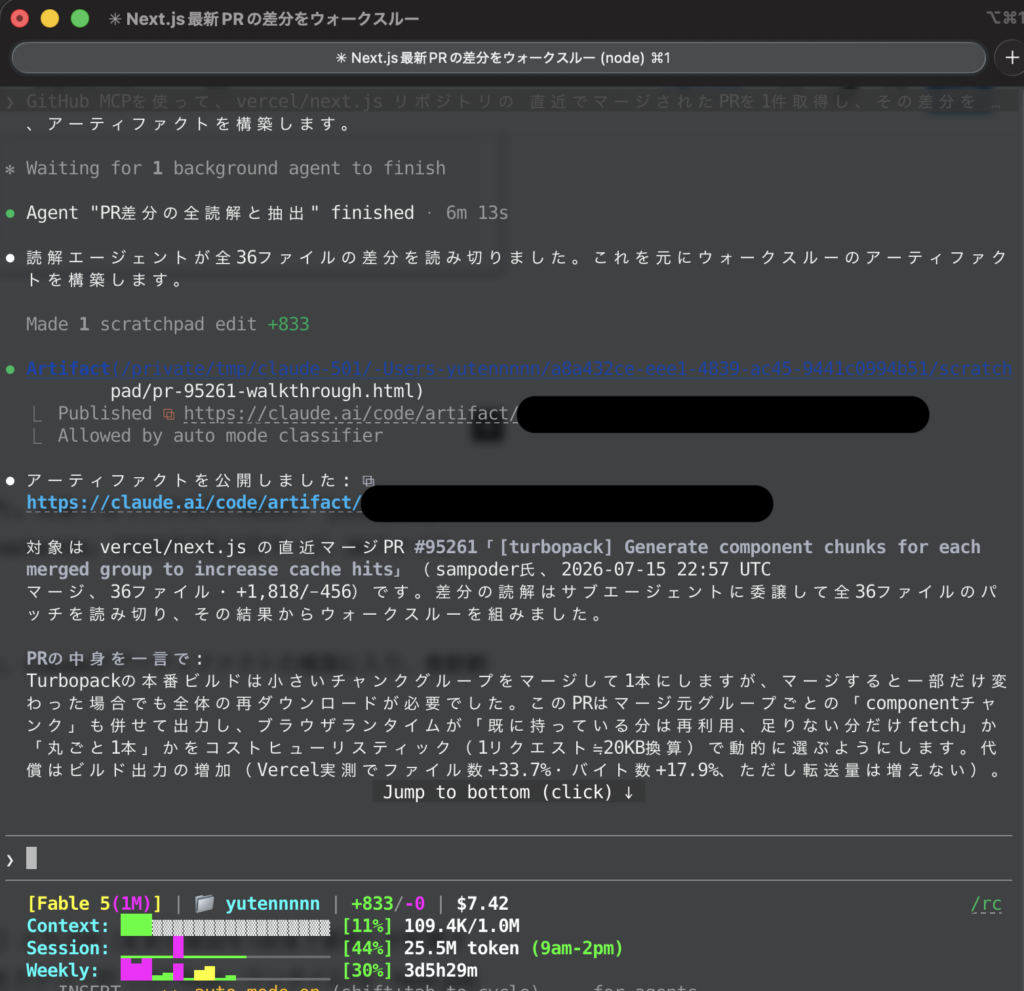
Task: Click the Session usage bar
Action: point(225,949)
